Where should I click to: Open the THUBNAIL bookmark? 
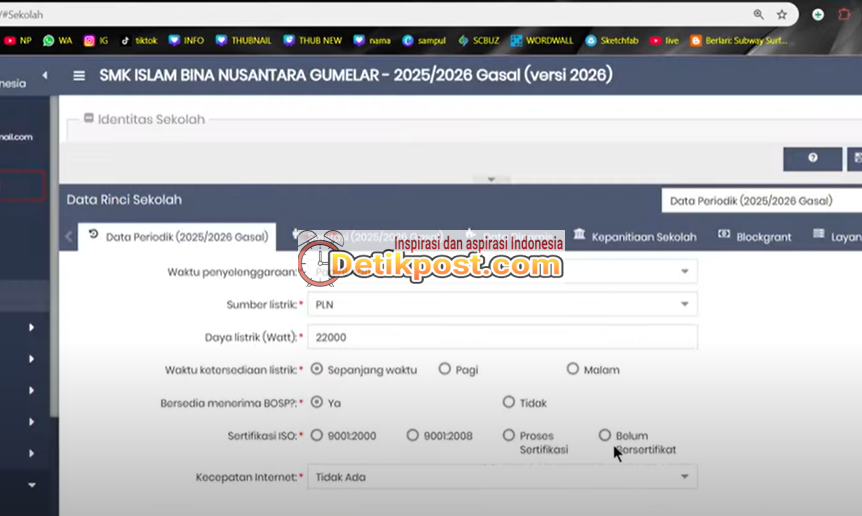pyautogui.click(x=244, y=41)
